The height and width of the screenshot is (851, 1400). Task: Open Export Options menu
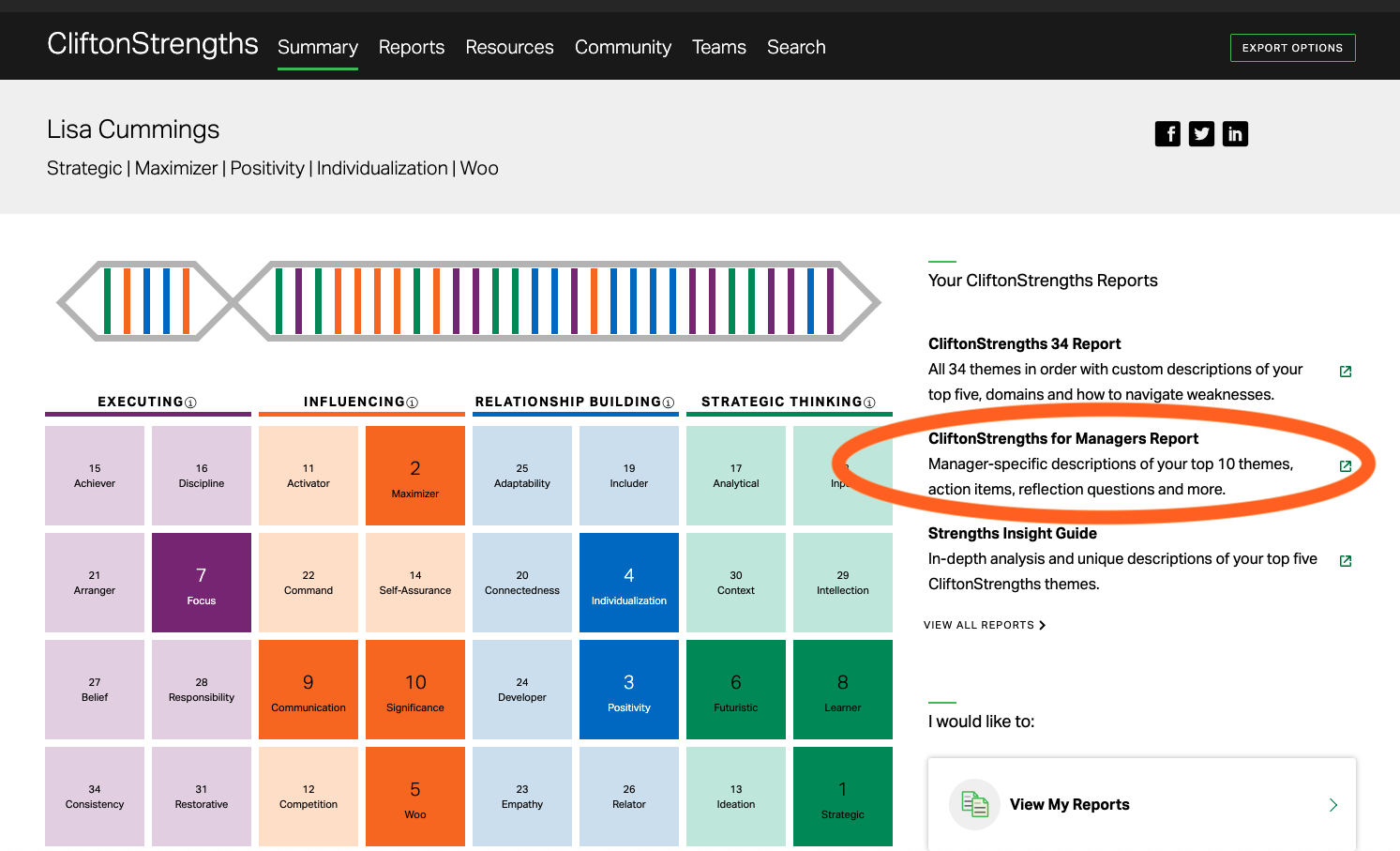click(1292, 48)
